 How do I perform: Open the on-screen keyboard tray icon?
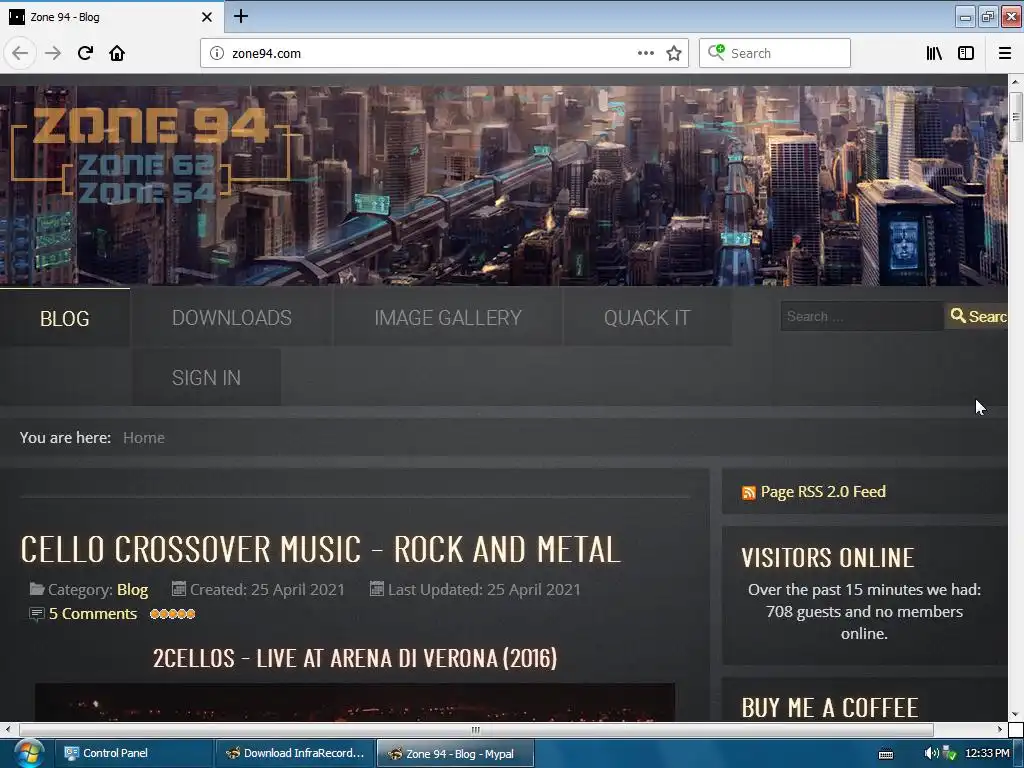pyautogui.click(x=886, y=754)
